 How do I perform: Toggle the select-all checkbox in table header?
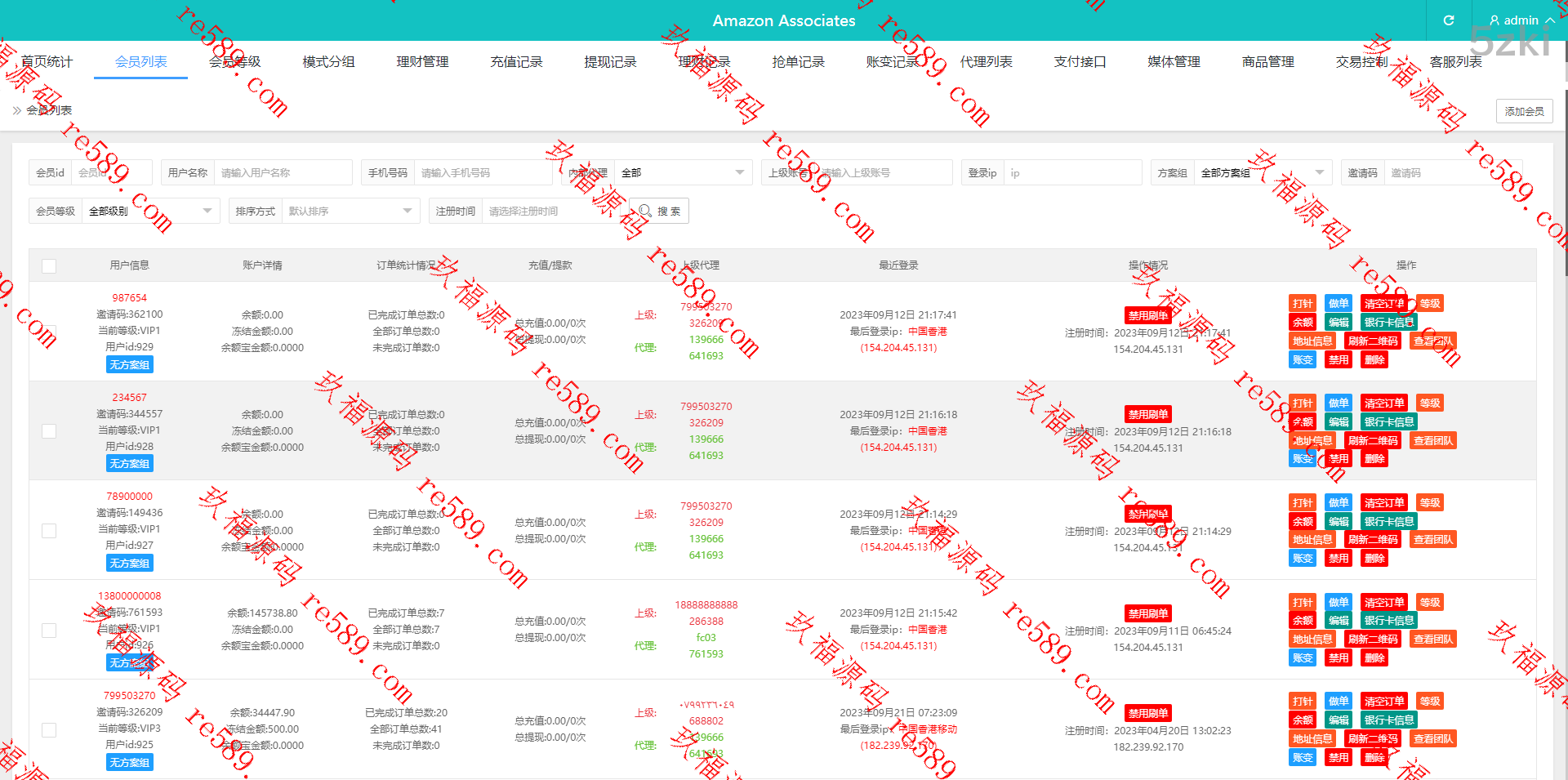[49, 265]
